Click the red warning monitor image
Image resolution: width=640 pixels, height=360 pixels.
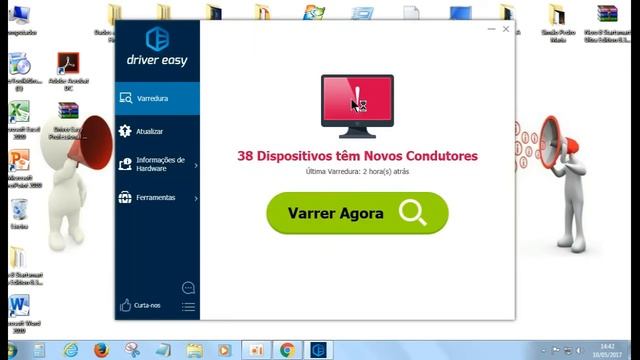(x=357, y=106)
